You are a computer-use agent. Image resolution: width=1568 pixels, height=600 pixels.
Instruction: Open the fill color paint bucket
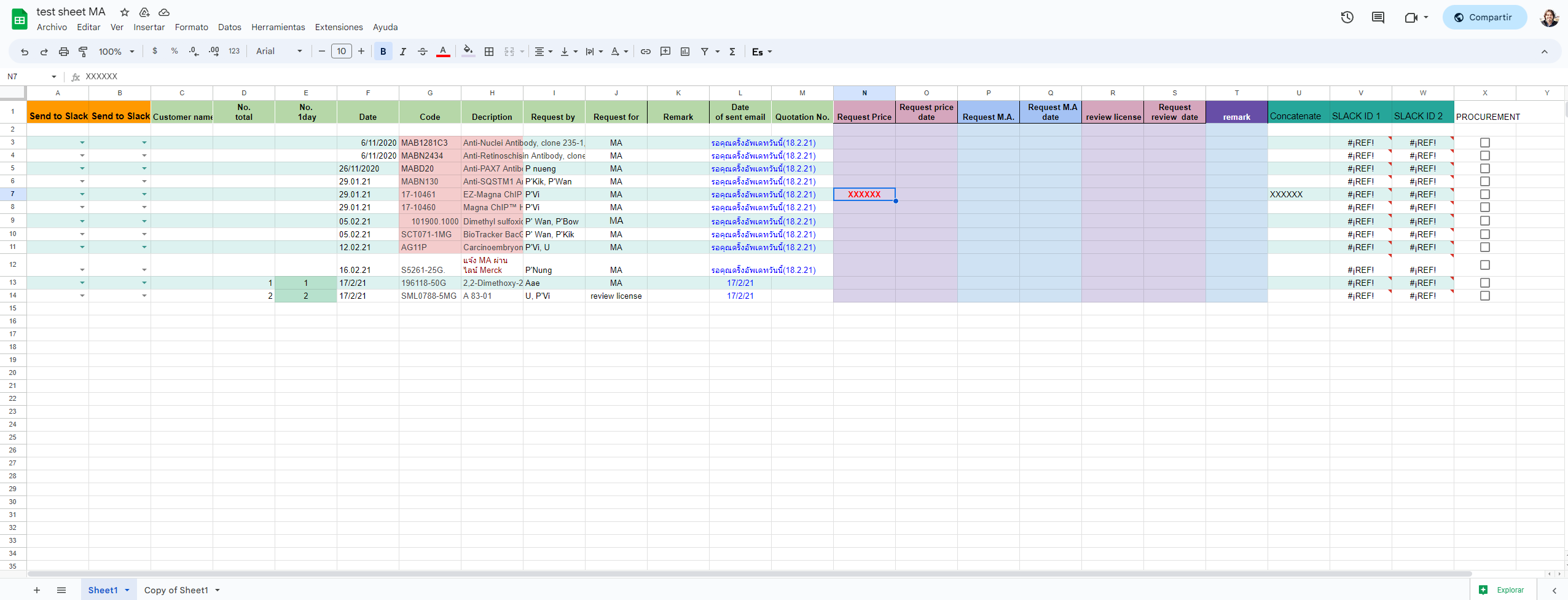tap(468, 52)
